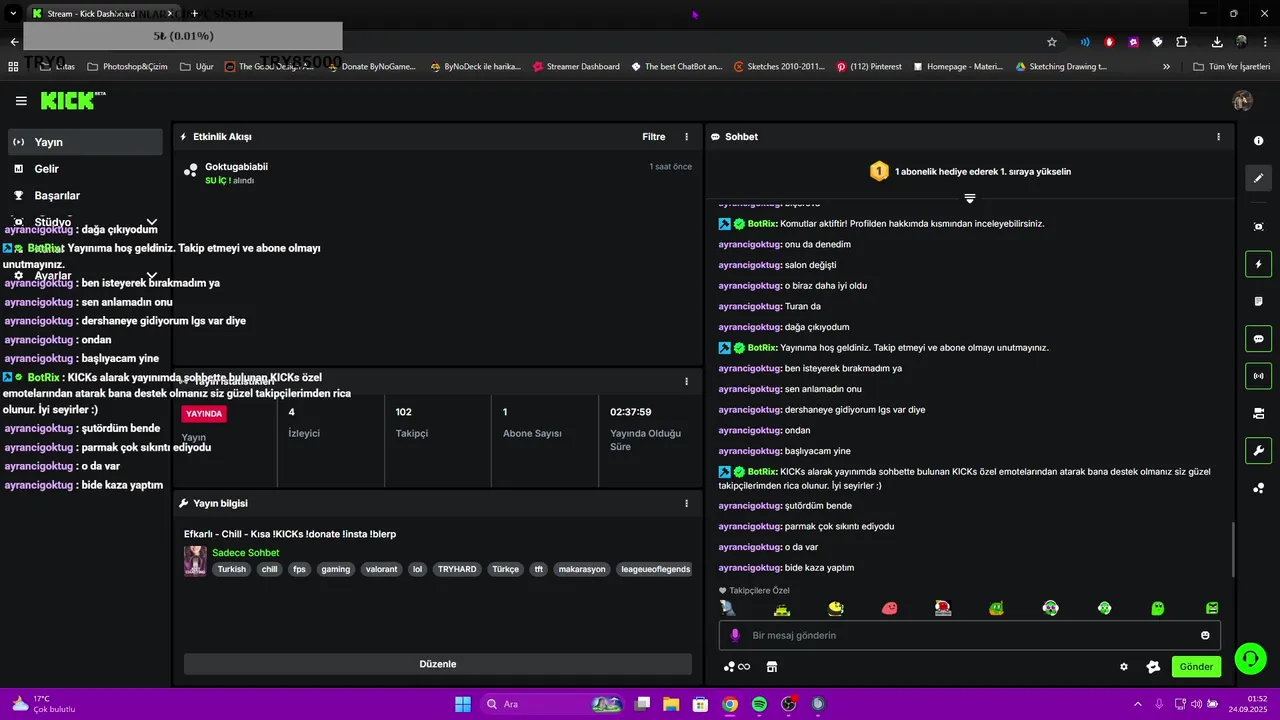Screen dimensions: 1280x720
Task: Pick the yellow-green car emote
Action: tap(782, 609)
